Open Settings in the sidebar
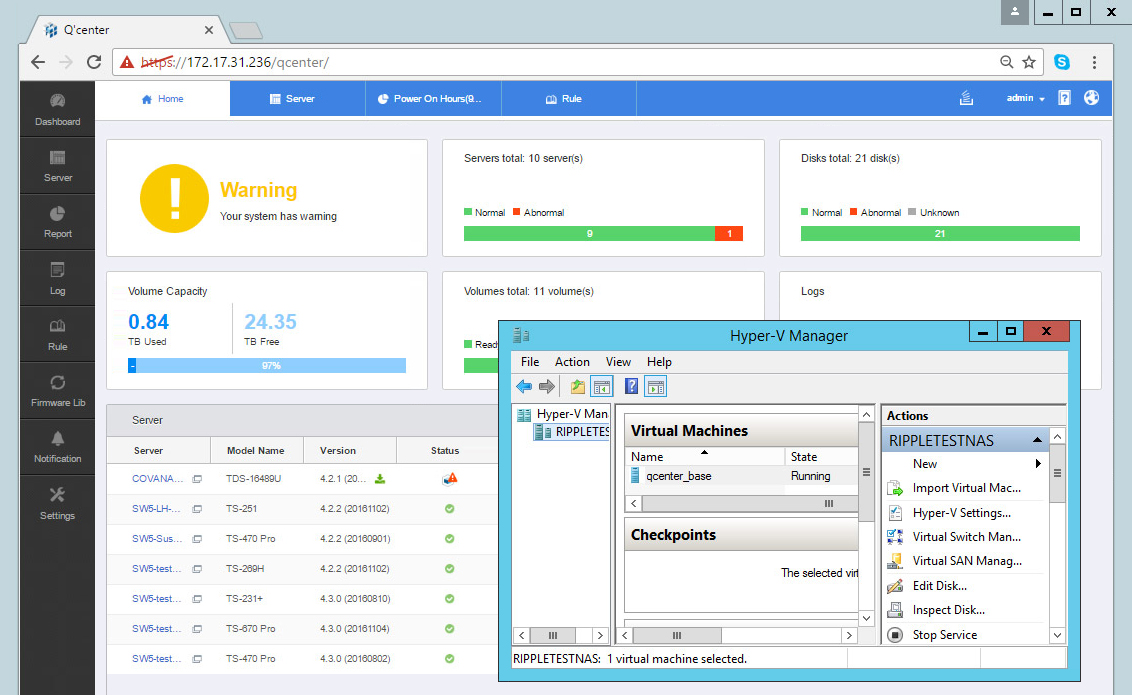 (x=58, y=504)
